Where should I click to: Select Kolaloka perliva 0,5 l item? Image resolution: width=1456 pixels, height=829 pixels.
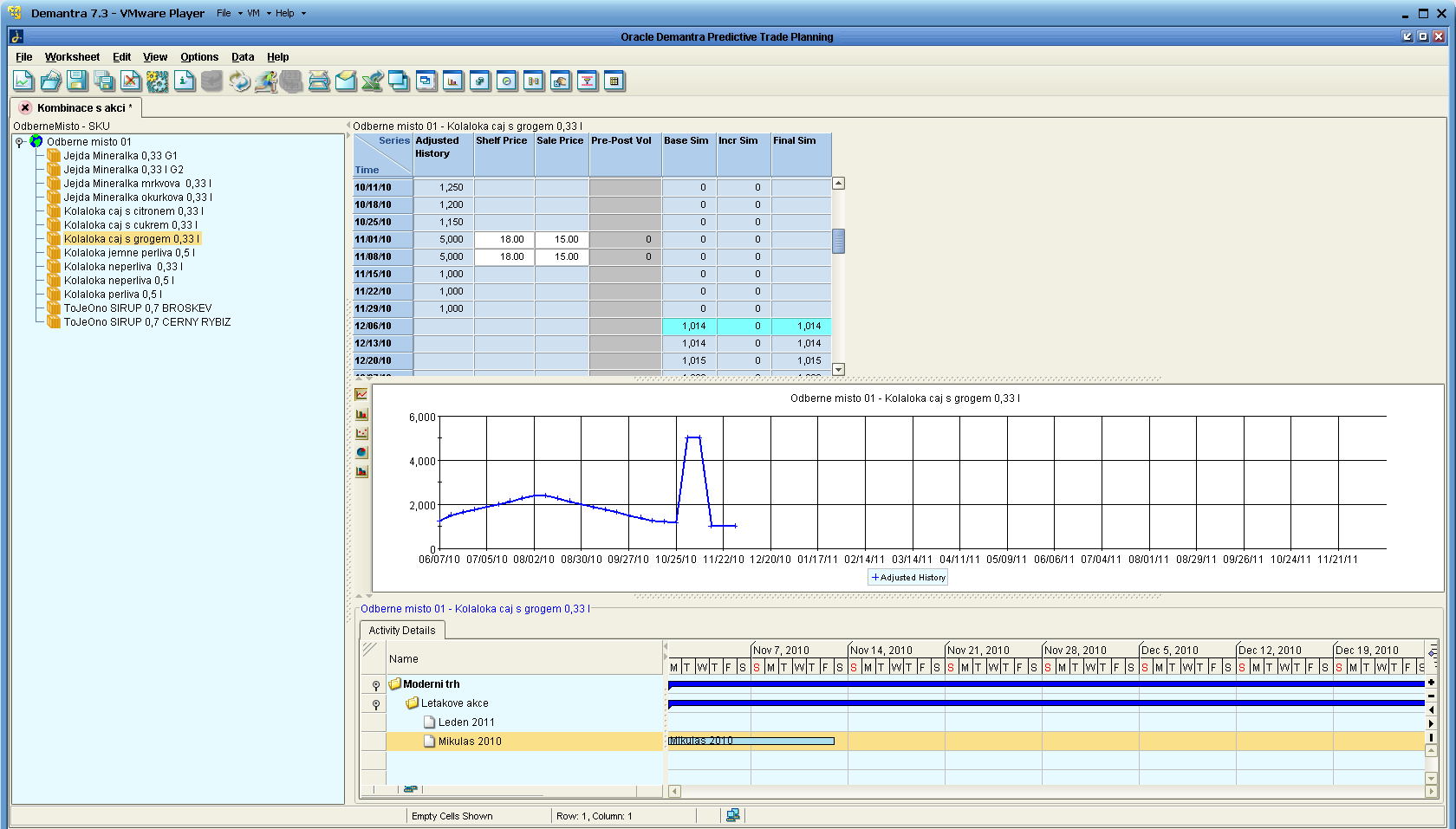click(113, 295)
